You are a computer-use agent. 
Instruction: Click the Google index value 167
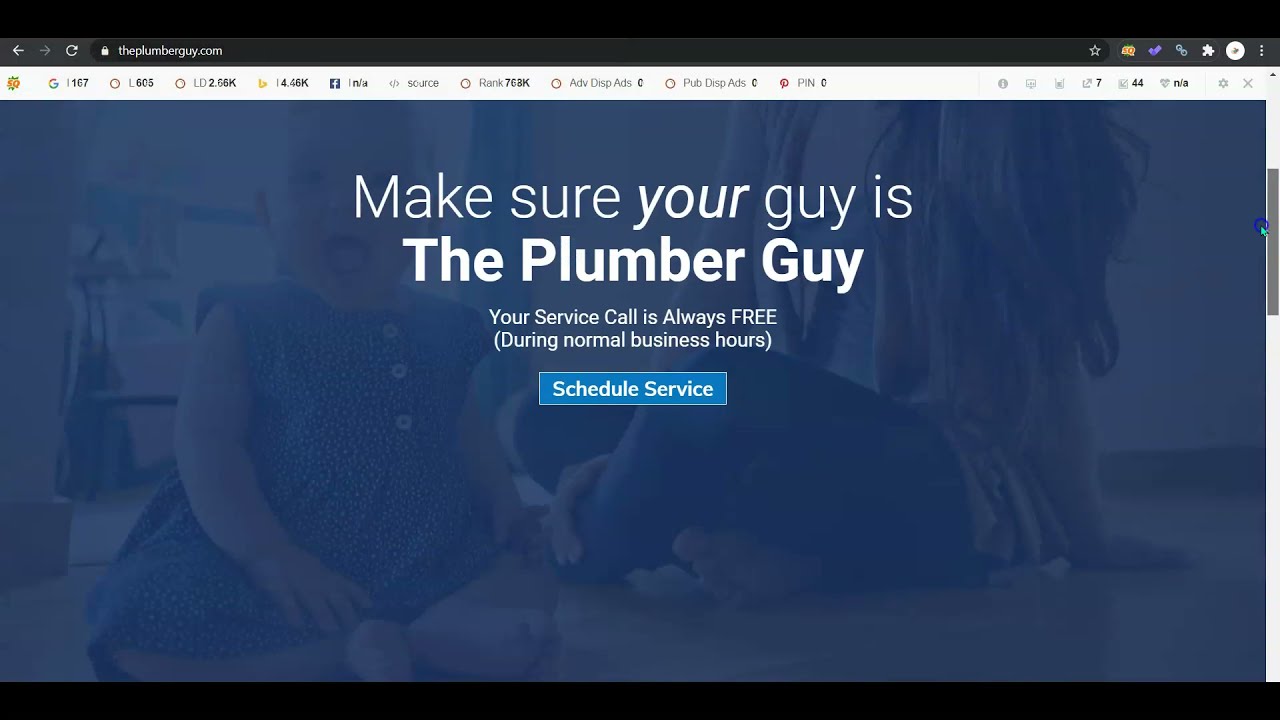(69, 83)
